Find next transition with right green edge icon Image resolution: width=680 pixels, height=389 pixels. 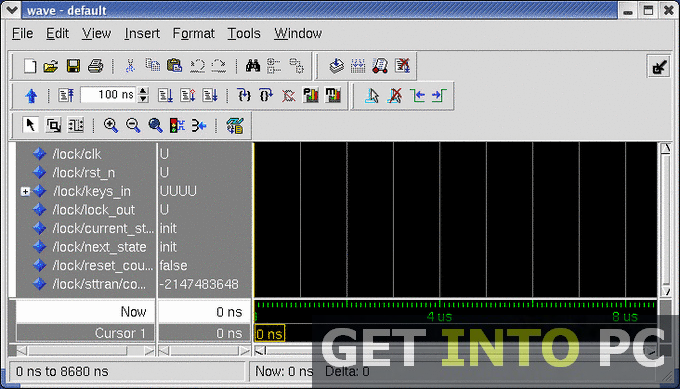439,95
